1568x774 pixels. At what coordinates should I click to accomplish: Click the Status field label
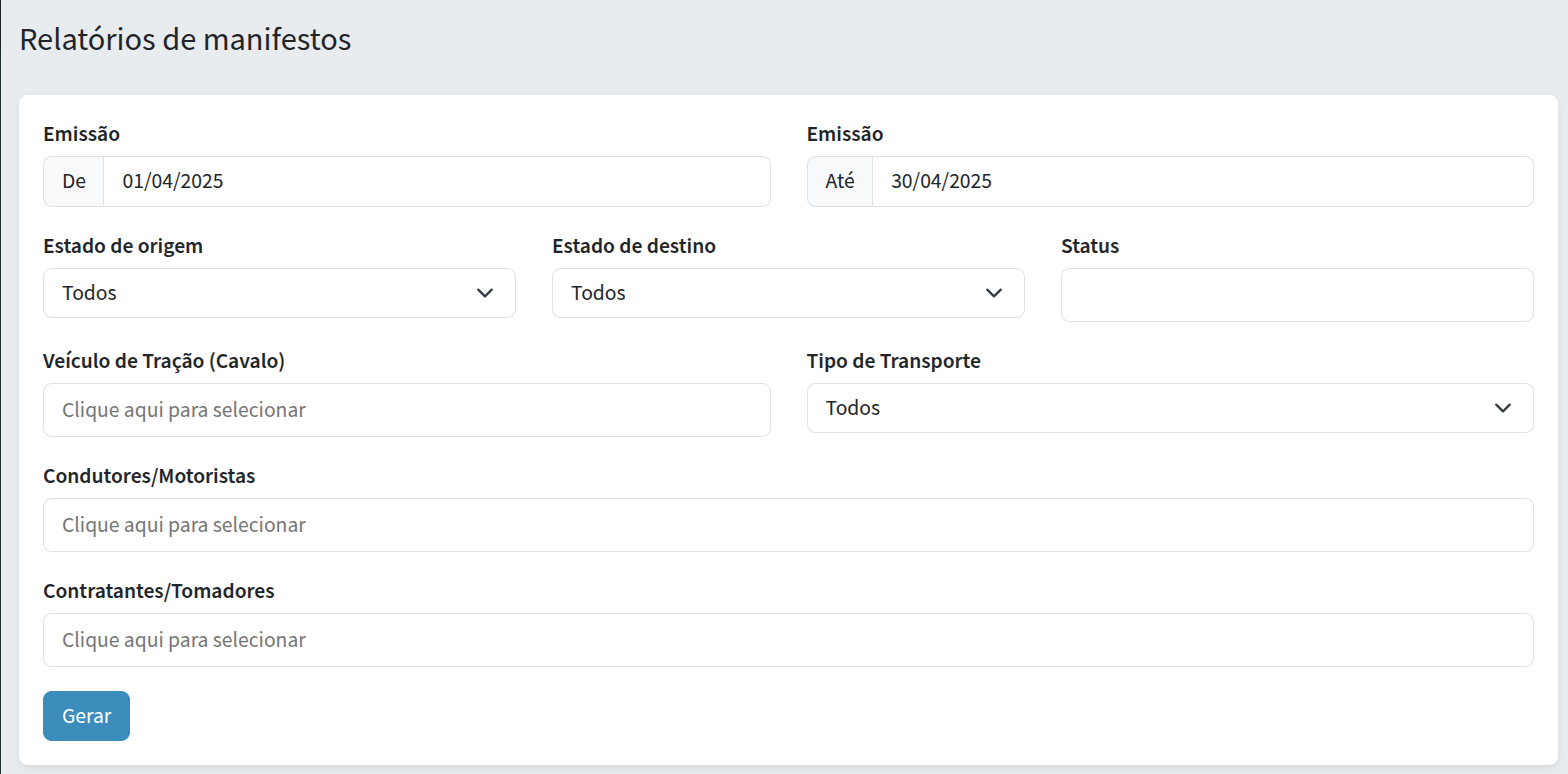(x=1089, y=246)
